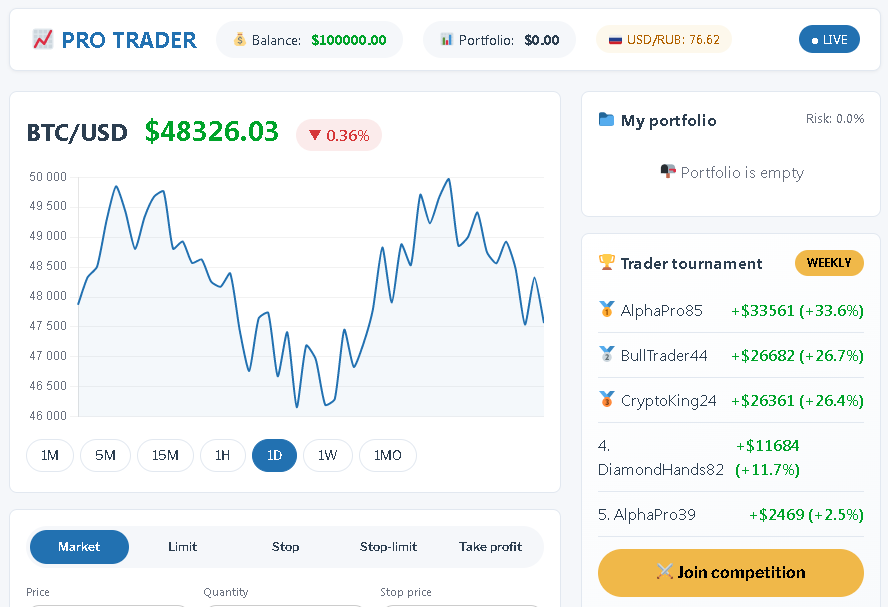This screenshot has width=888, height=607.
Task: Click the Russian flag USD/RUB icon
Action: click(615, 40)
